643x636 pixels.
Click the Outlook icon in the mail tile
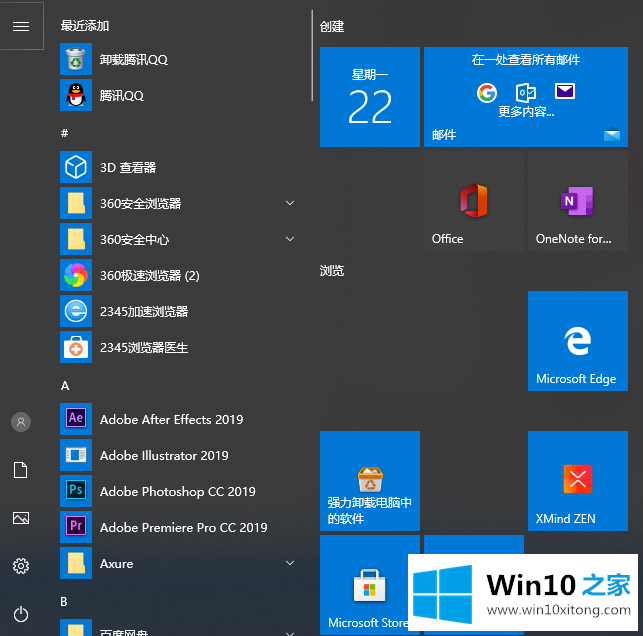526,92
